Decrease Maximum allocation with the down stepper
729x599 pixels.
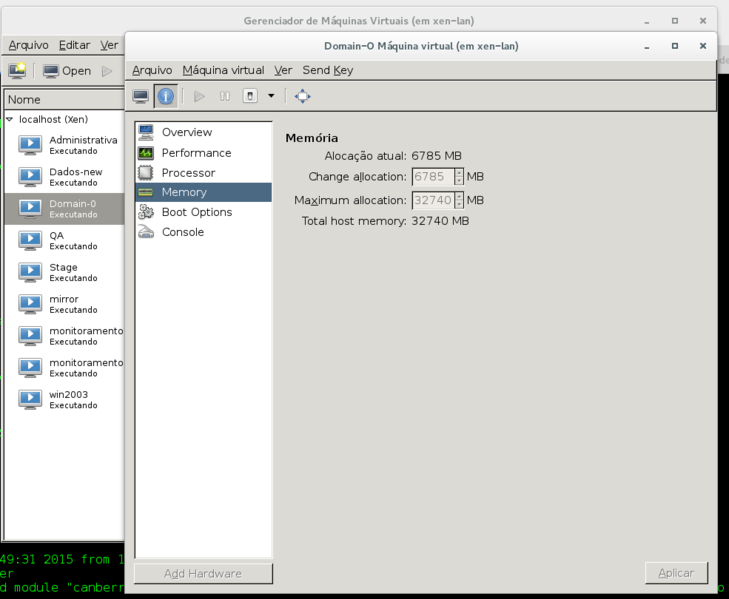(x=459, y=204)
